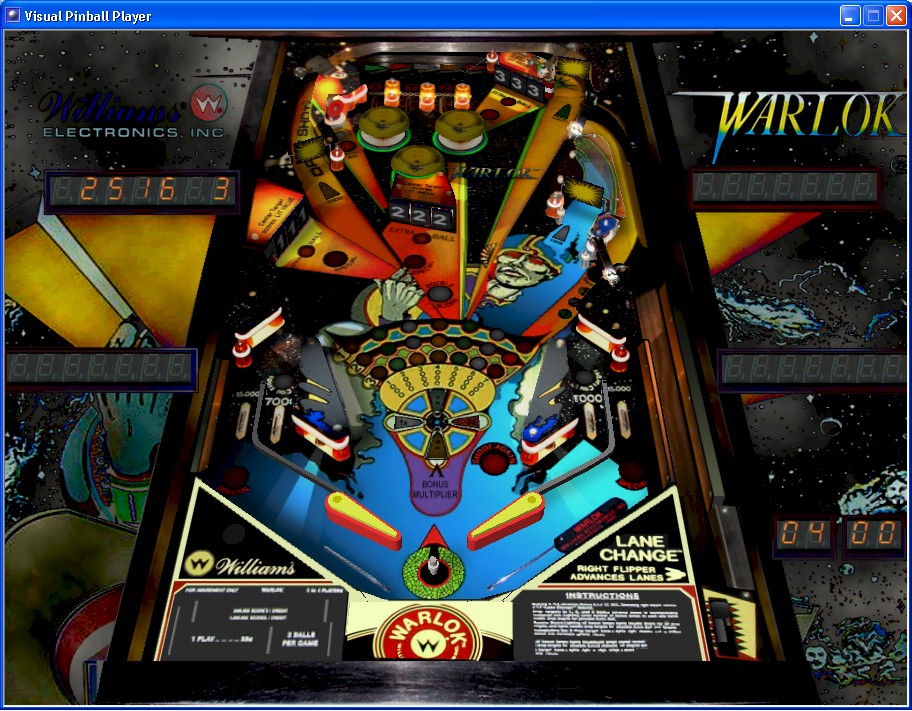
Task: Click the blank score display at lower left
Action: point(100,368)
